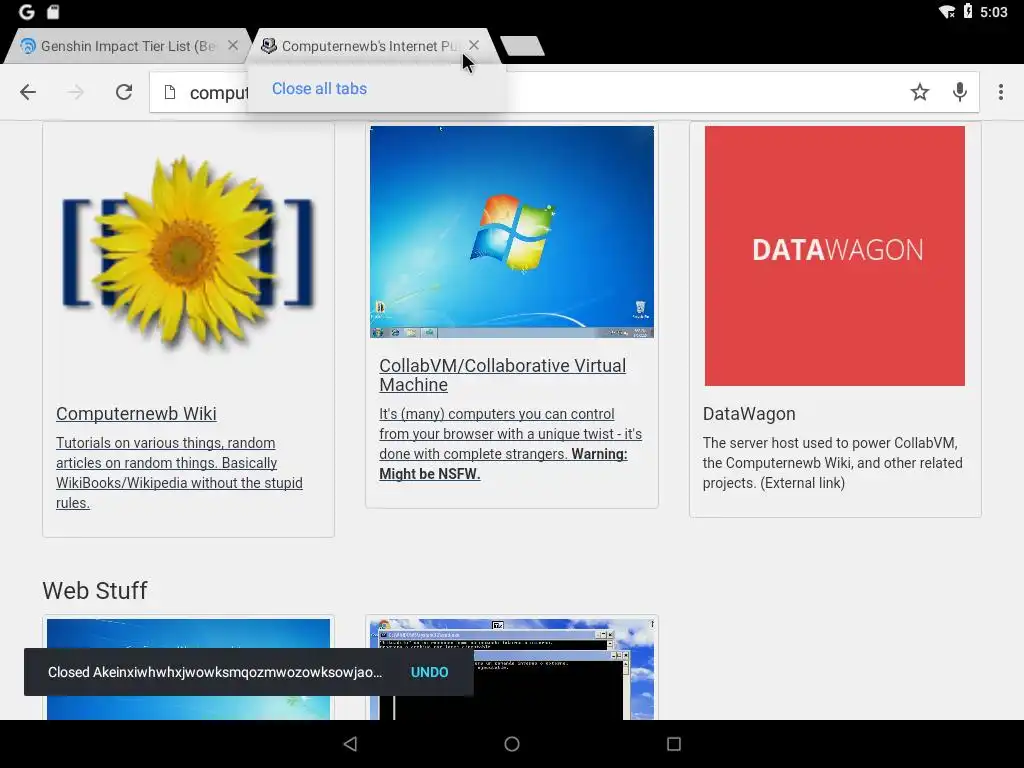The height and width of the screenshot is (768, 1024).
Task: Choose Close all tabs from the popup
Action: coord(319,88)
